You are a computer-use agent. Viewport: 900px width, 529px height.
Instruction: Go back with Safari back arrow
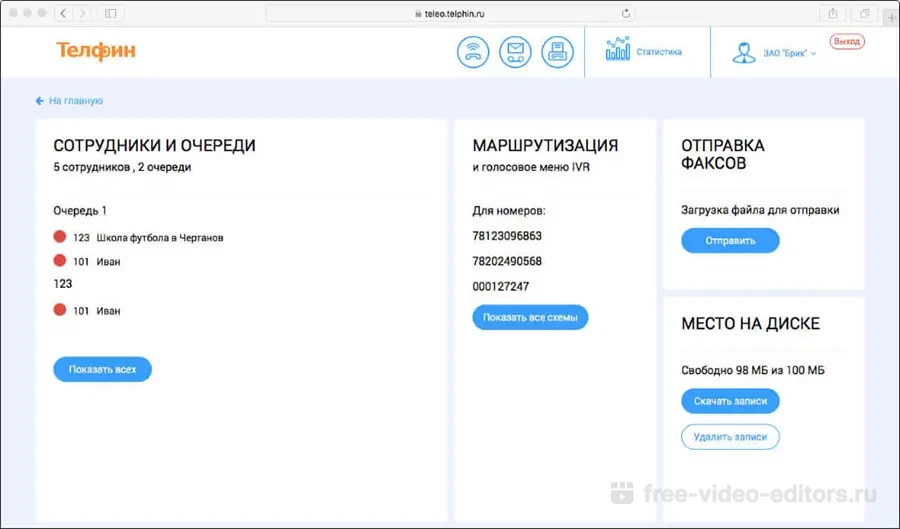coord(64,13)
